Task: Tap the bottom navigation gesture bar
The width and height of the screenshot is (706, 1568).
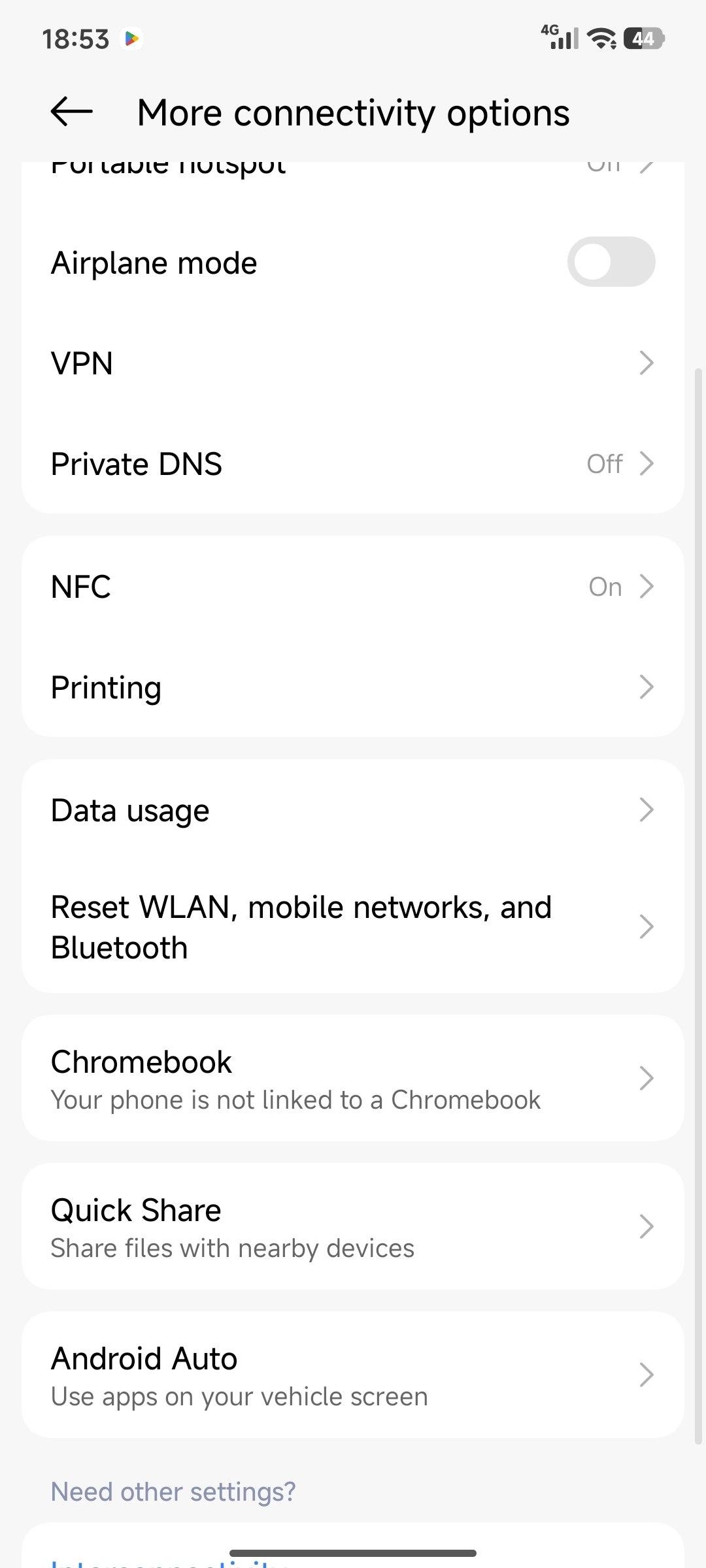Action: tap(353, 1553)
